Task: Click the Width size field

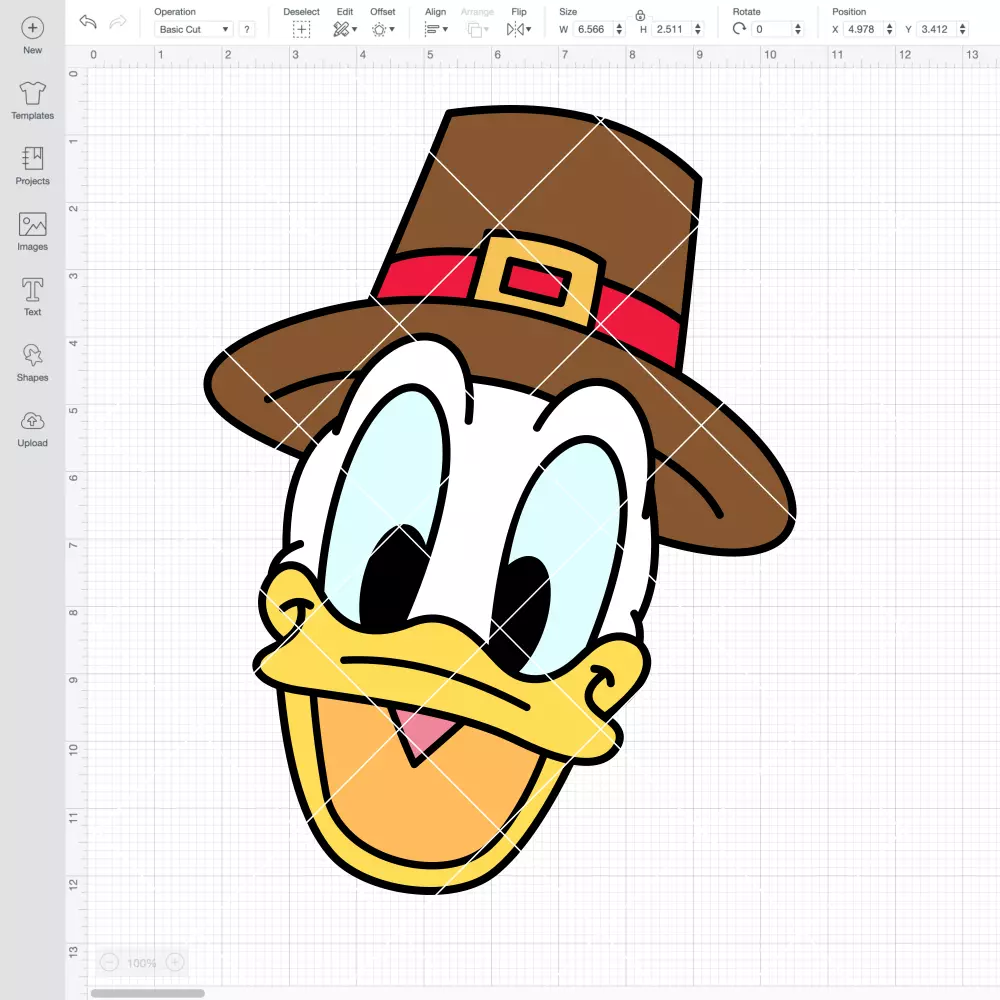Action: [592, 29]
